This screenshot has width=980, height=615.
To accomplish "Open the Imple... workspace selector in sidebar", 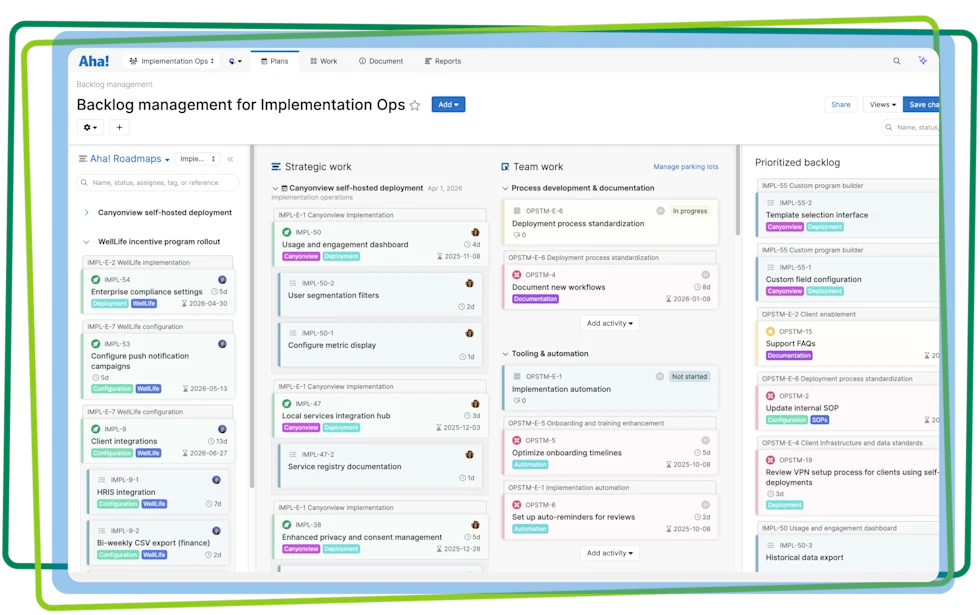I will tap(198, 159).
